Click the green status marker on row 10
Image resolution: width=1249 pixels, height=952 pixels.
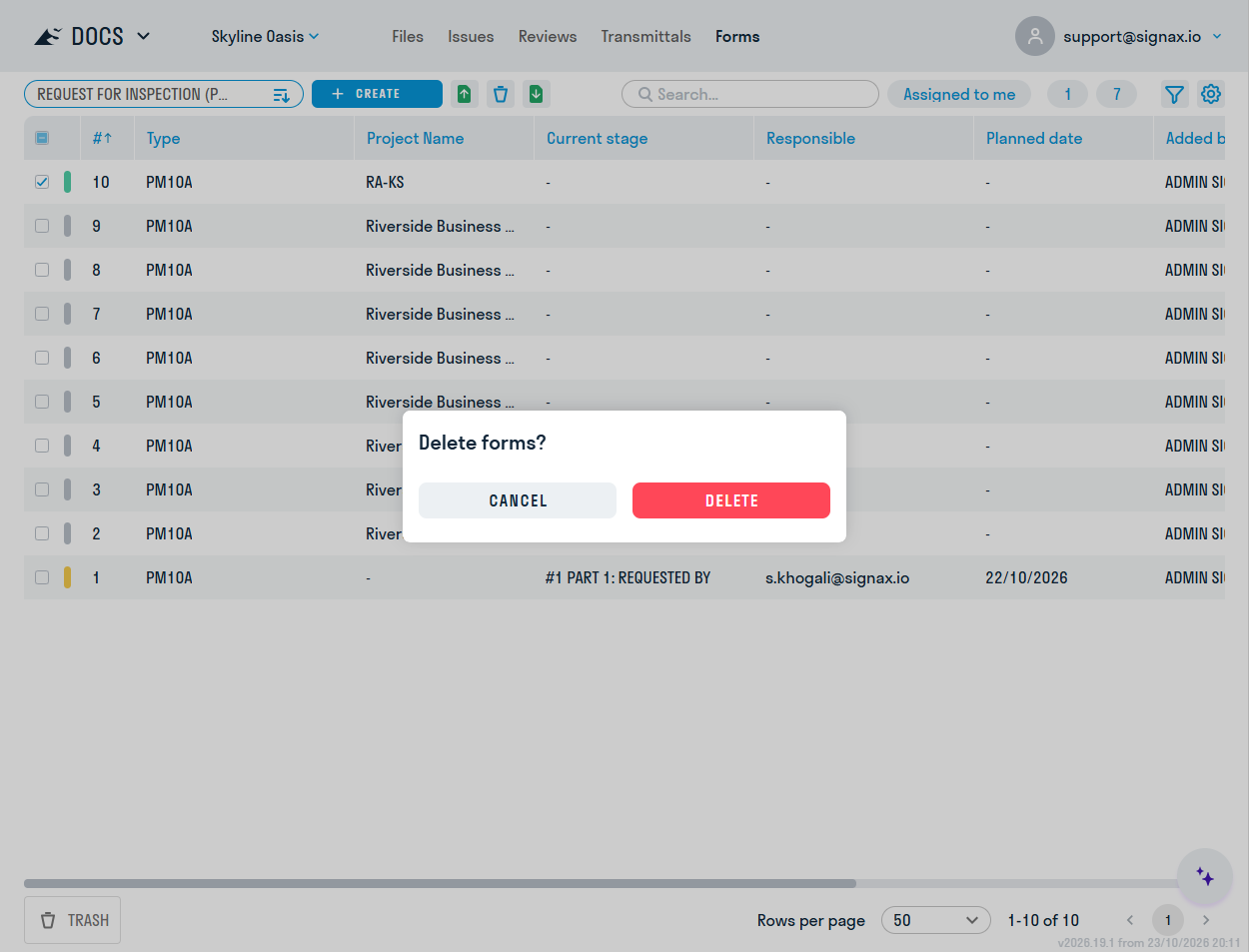pyautogui.click(x=67, y=182)
